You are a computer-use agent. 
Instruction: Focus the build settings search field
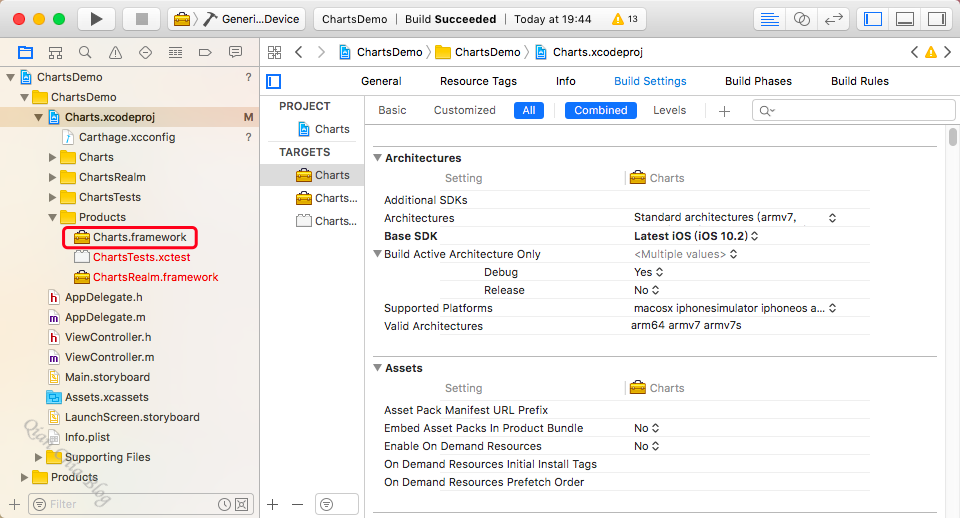[x=853, y=110]
